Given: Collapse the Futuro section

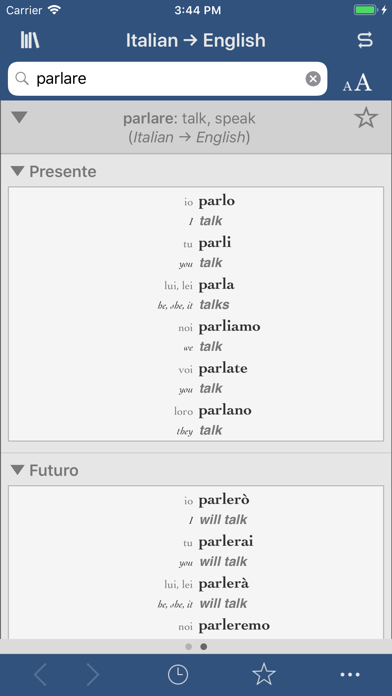Looking at the screenshot, I should 17,470.
